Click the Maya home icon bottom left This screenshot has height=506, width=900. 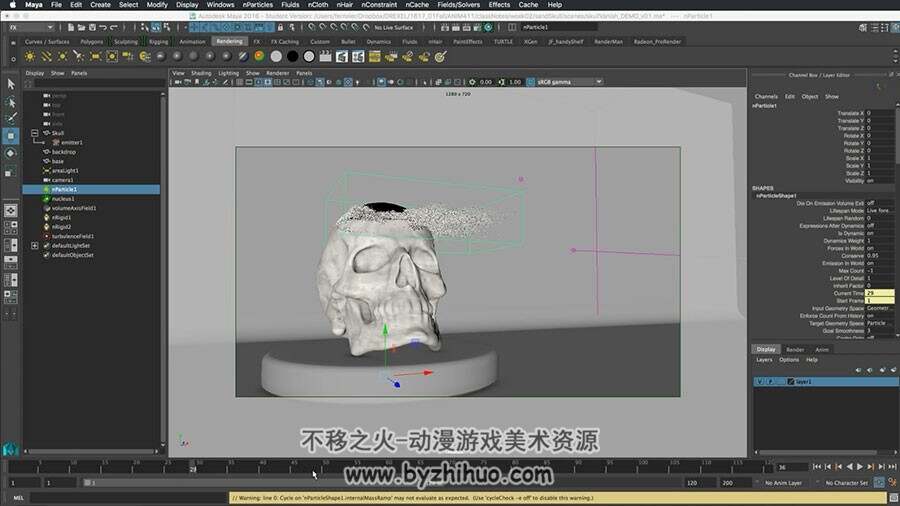point(10,449)
